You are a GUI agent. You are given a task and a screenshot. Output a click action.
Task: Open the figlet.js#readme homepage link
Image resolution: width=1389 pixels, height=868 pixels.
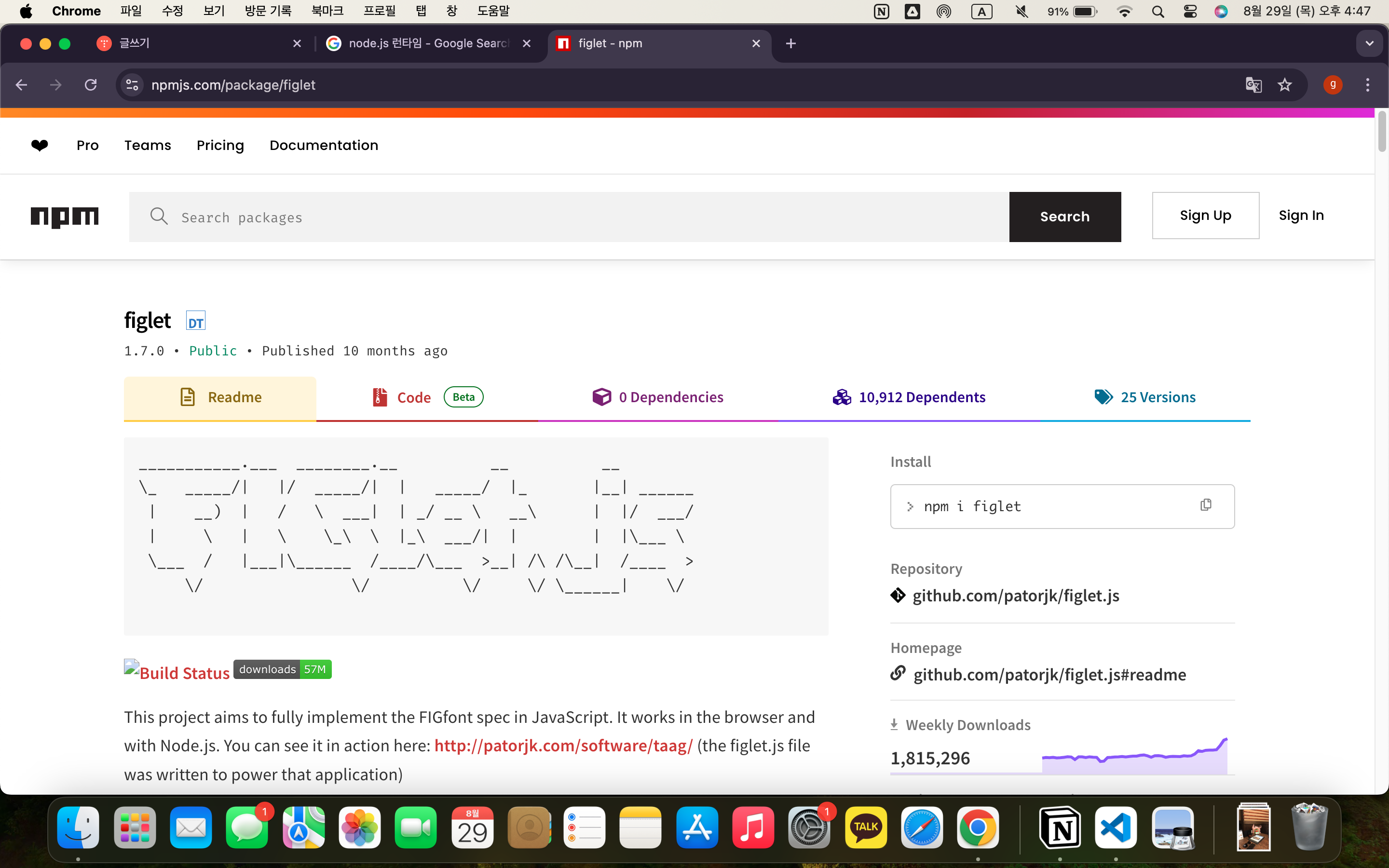click(1050, 675)
